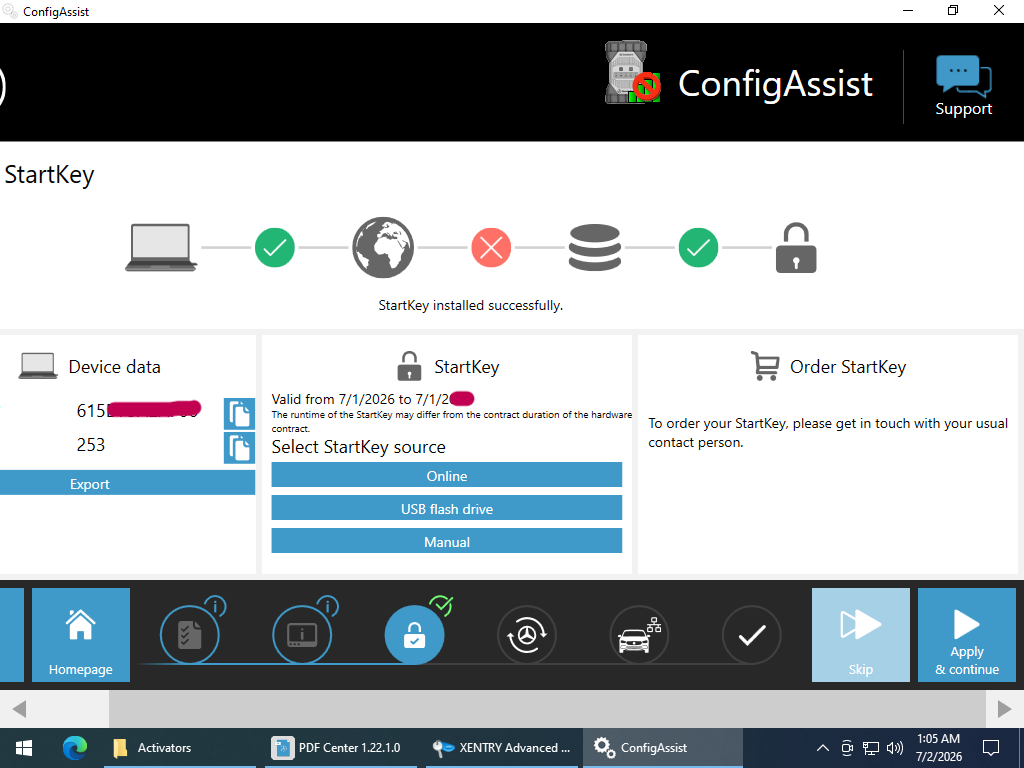1024x768 pixels.
Task: Click the padlock icon at chain end
Action: pos(795,248)
